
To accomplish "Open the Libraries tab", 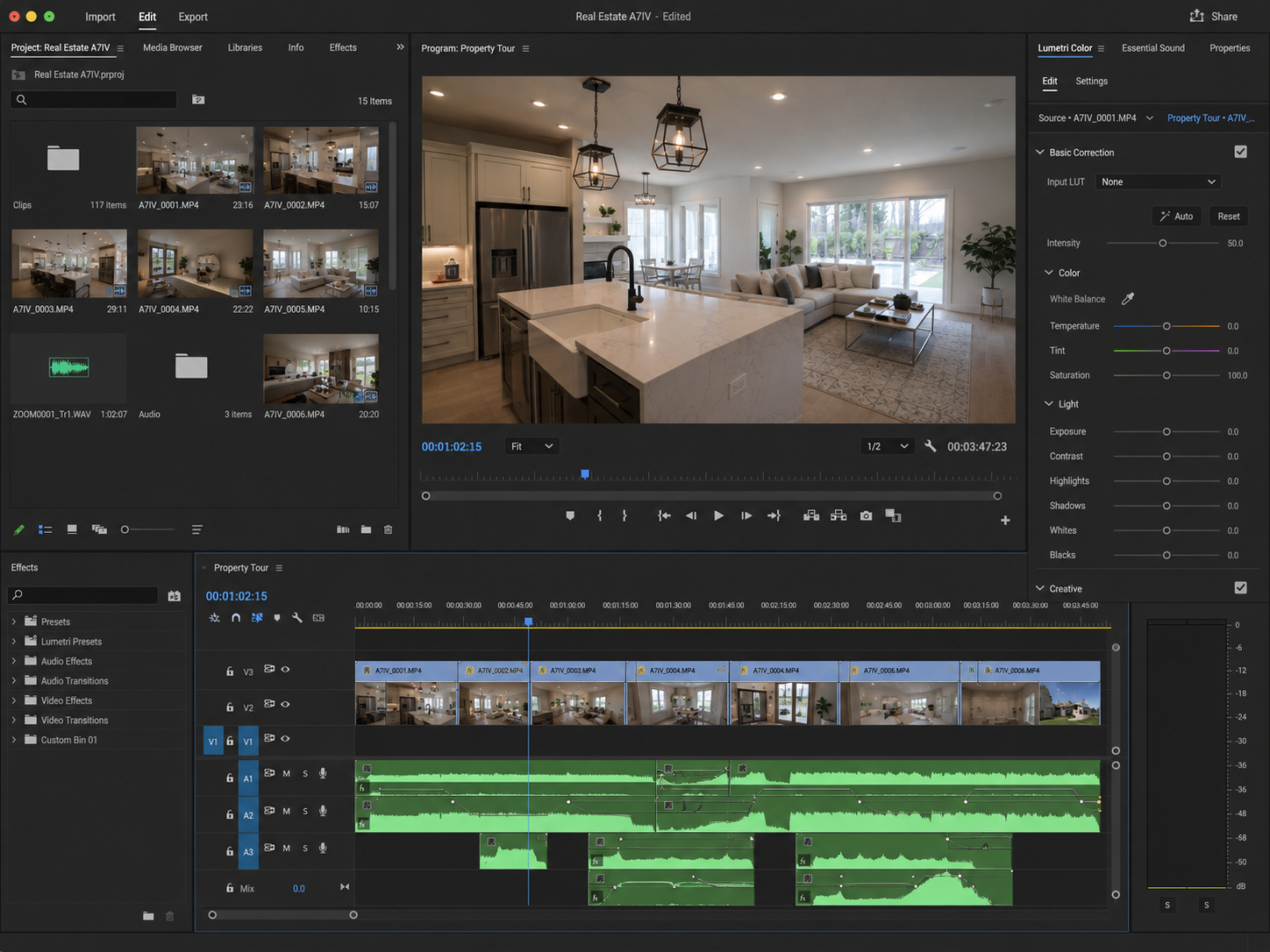I will pyautogui.click(x=245, y=47).
